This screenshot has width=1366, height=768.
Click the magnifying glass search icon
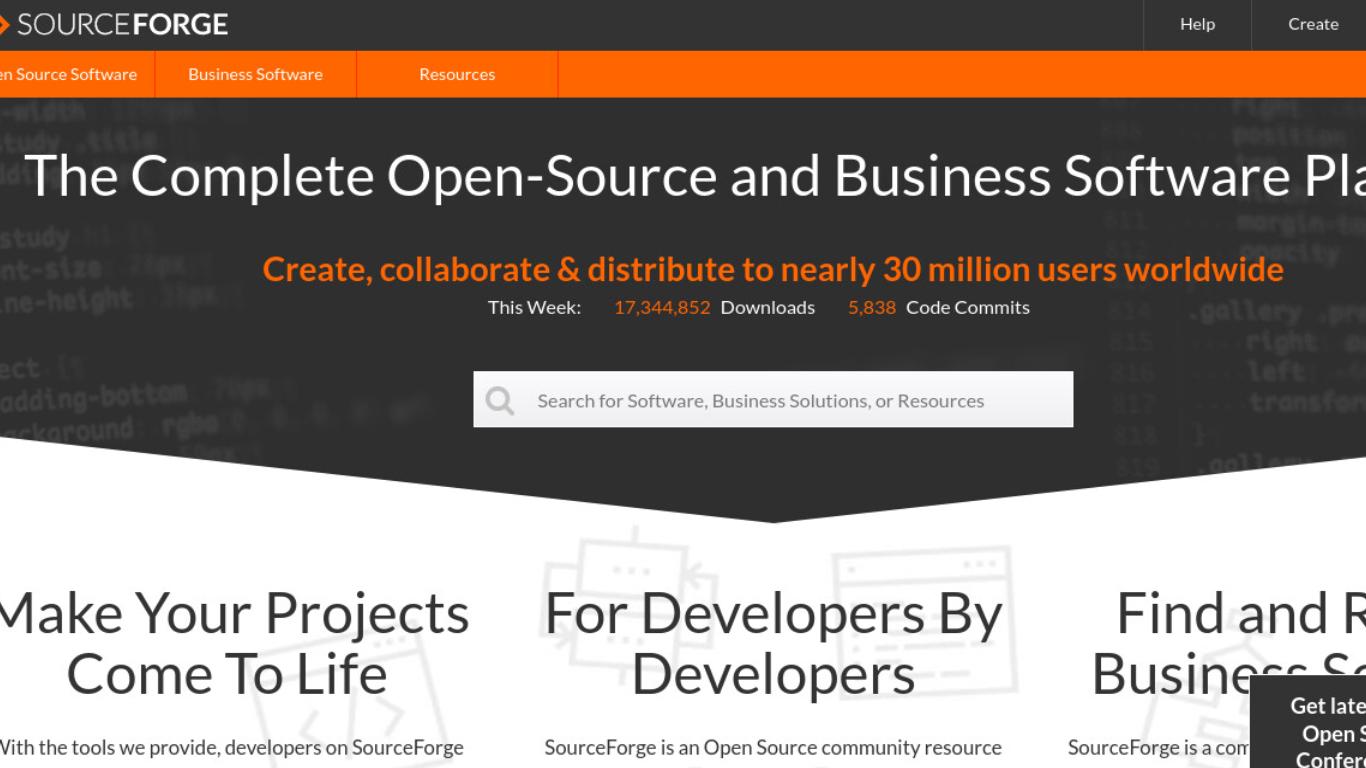click(x=500, y=401)
